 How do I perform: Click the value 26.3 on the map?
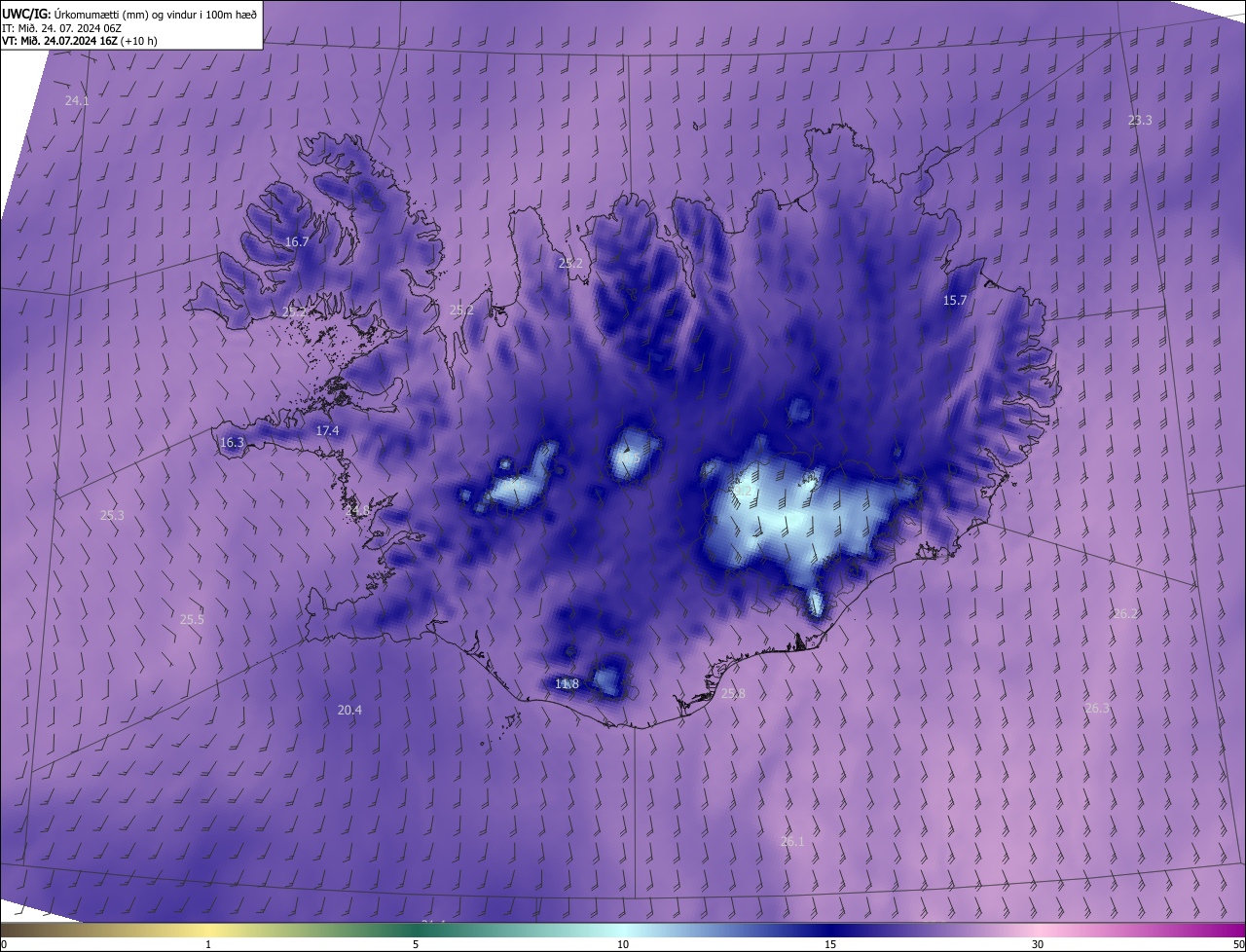coord(1097,709)
